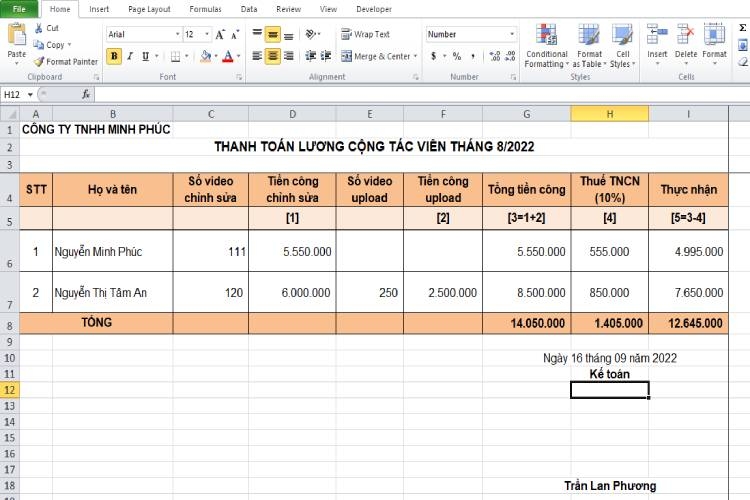This screenshot has height=500, width=750.
Task: Align text to the left
Action: click(x=257, y=56)
